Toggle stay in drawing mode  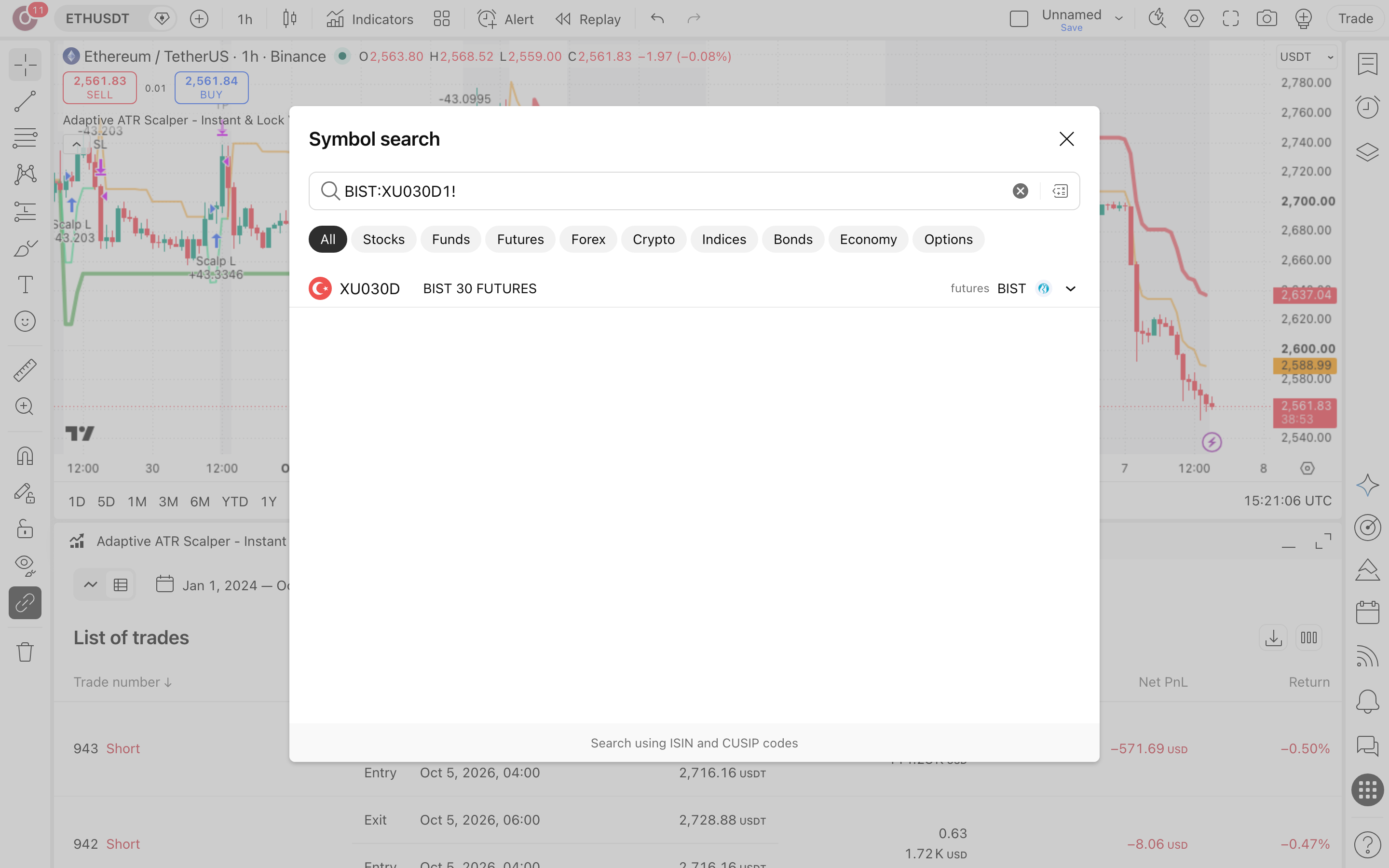pyautogui.click(x=25, y=493)
